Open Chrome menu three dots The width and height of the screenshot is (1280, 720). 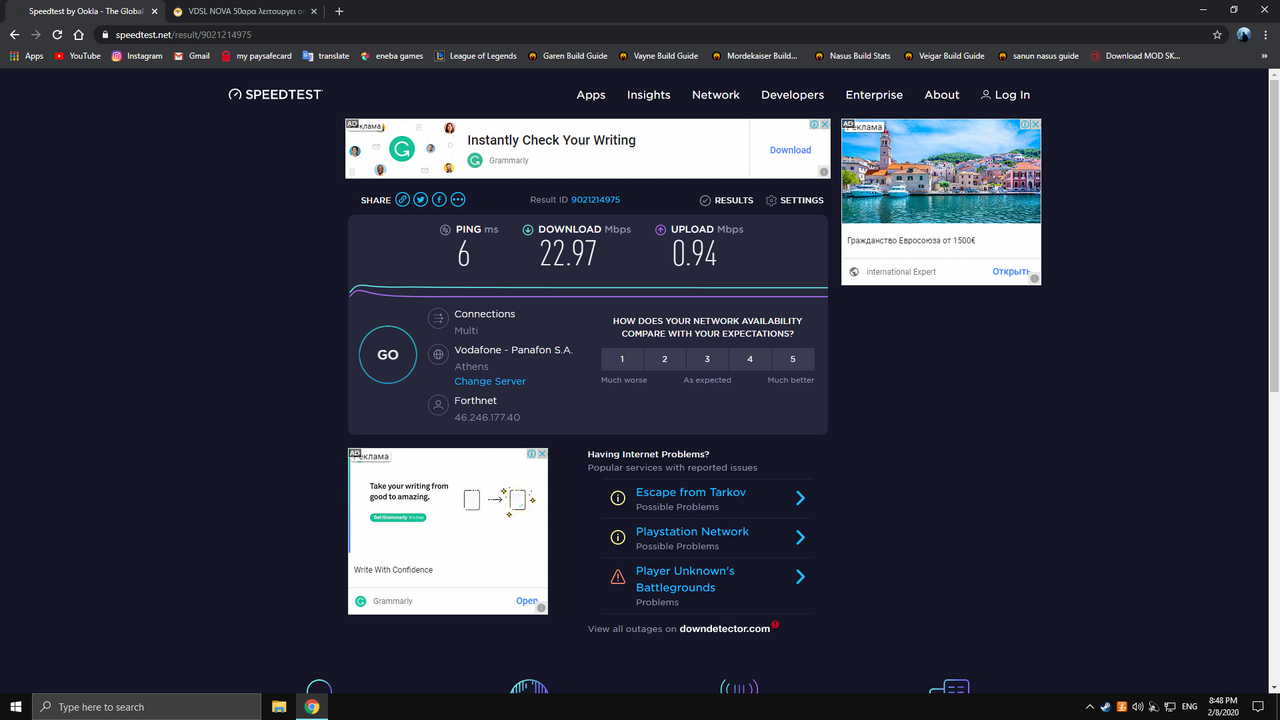[1266, 34]
